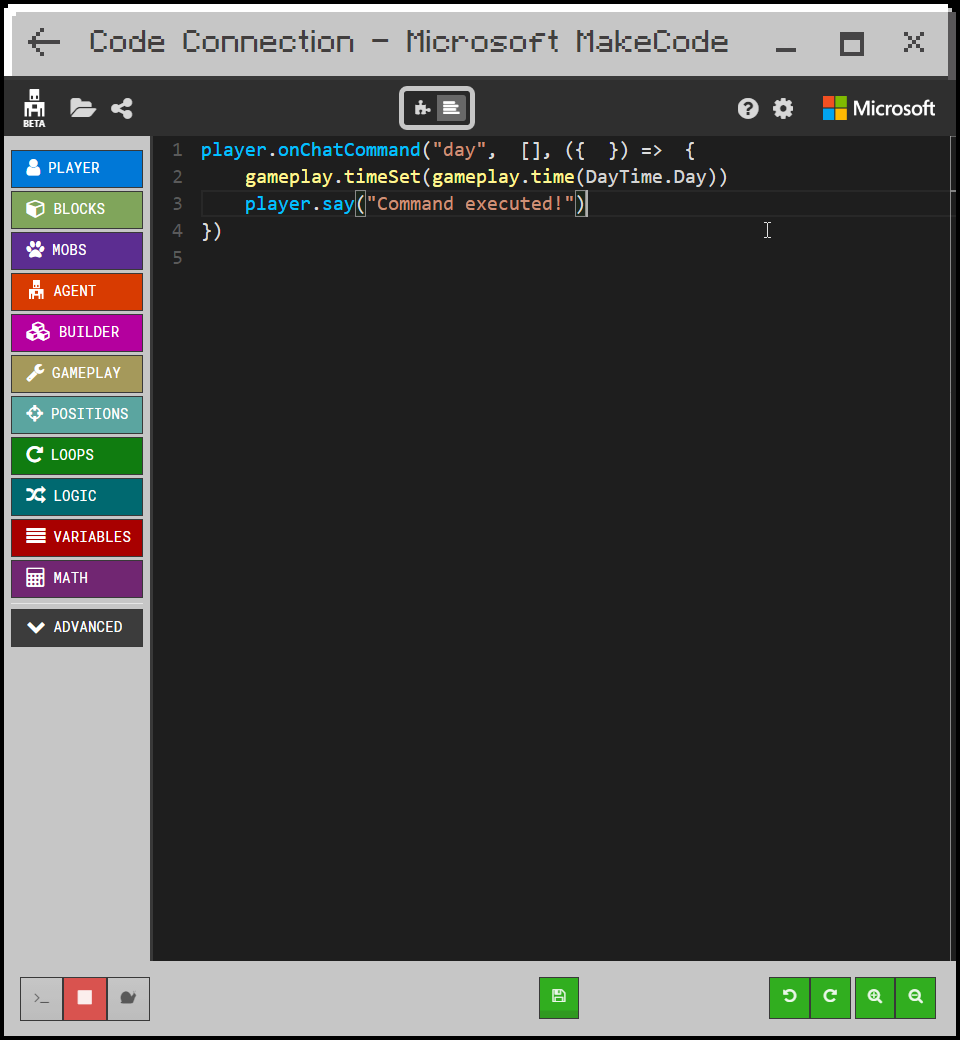Click the redo arrow button
The width and height of the screenshot is (960, 1040).
click(830, 997)
